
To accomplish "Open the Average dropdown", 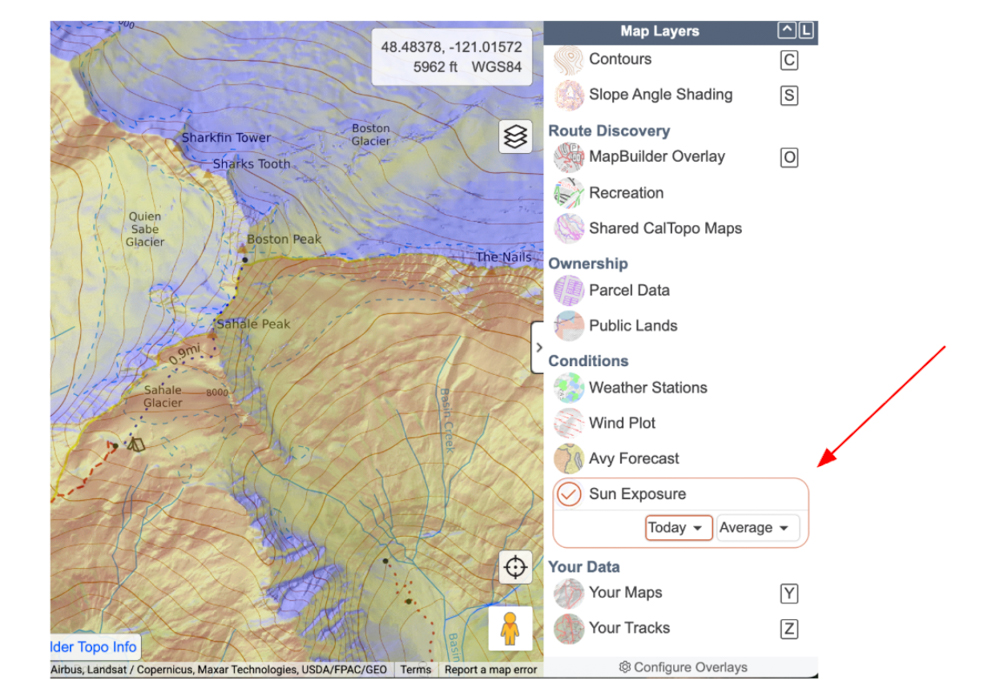I will point(757,528).
